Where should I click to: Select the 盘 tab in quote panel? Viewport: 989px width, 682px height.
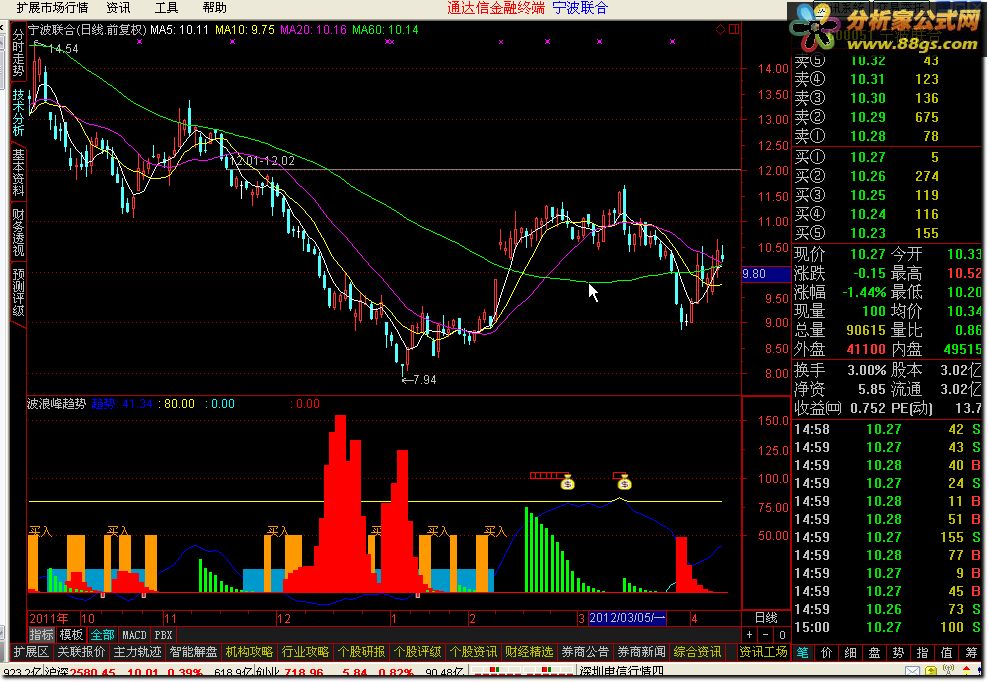coord(875,652)
